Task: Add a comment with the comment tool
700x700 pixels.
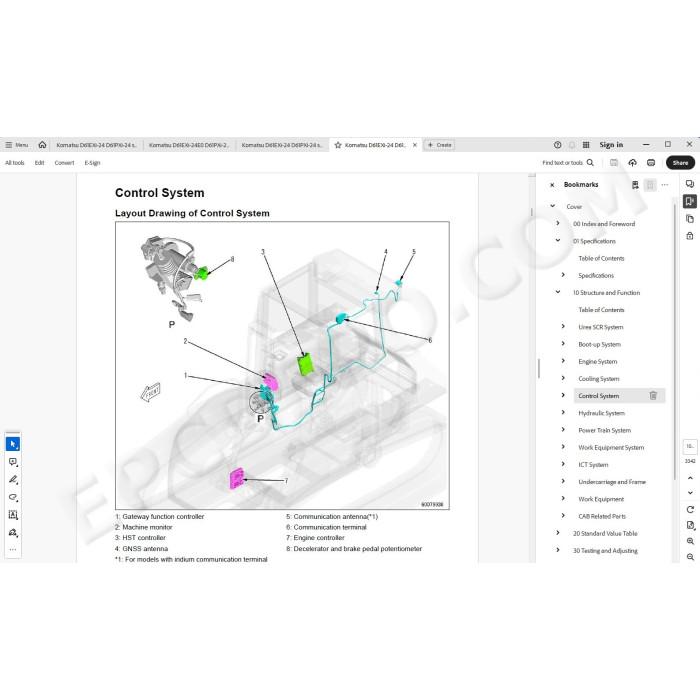Action: pyautogui.click(x=13, y=462)
